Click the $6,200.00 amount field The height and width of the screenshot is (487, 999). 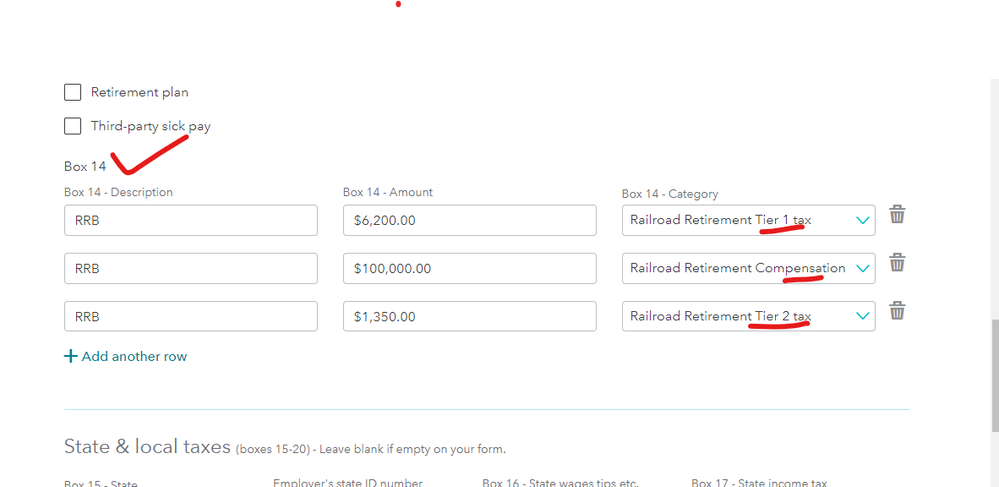[x=469, y=220]
